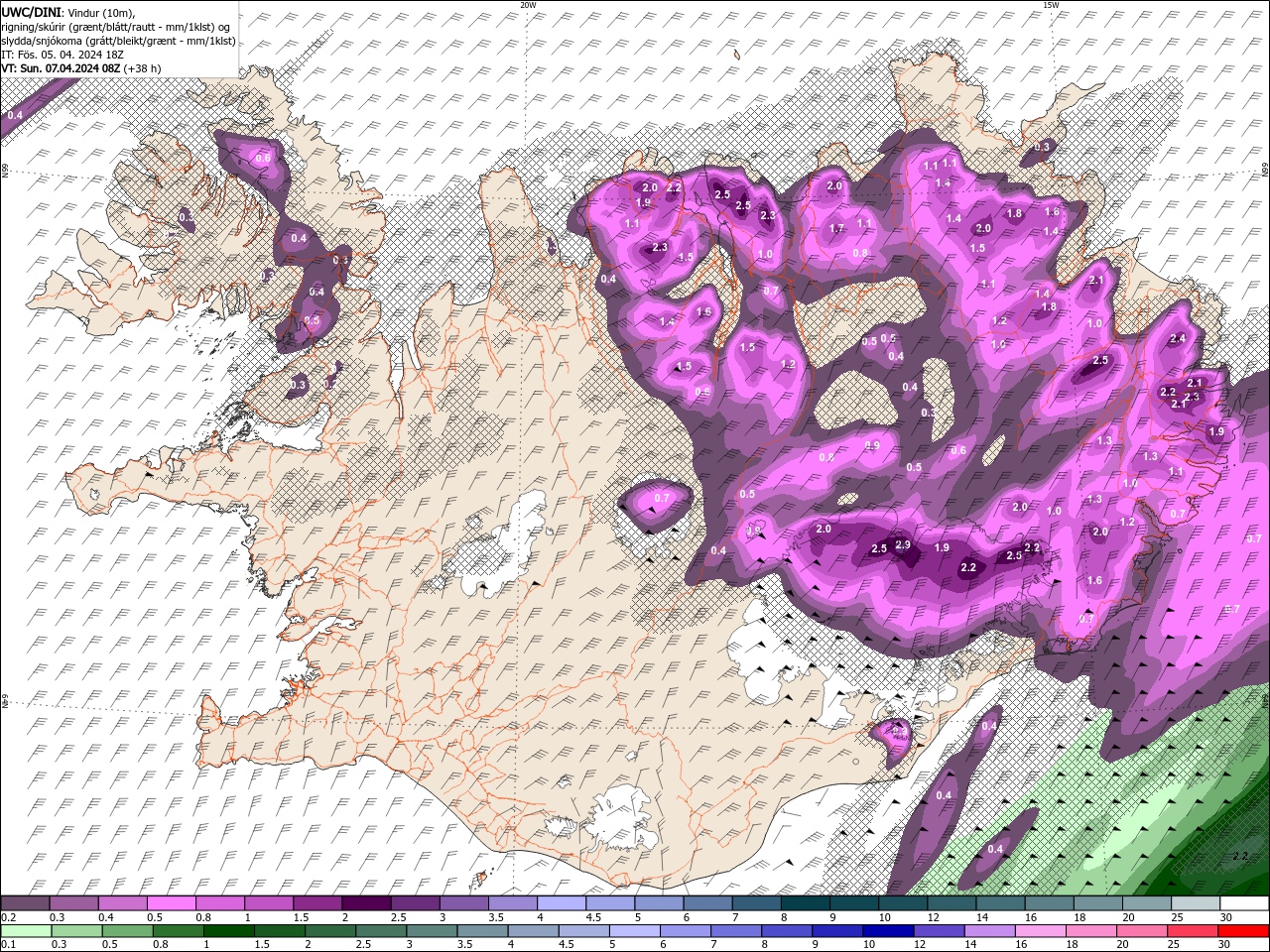This screenshot has height=952, width=1270.
Task: Click the '2.9' precipitation value on the map
Action: pos(903,544)
